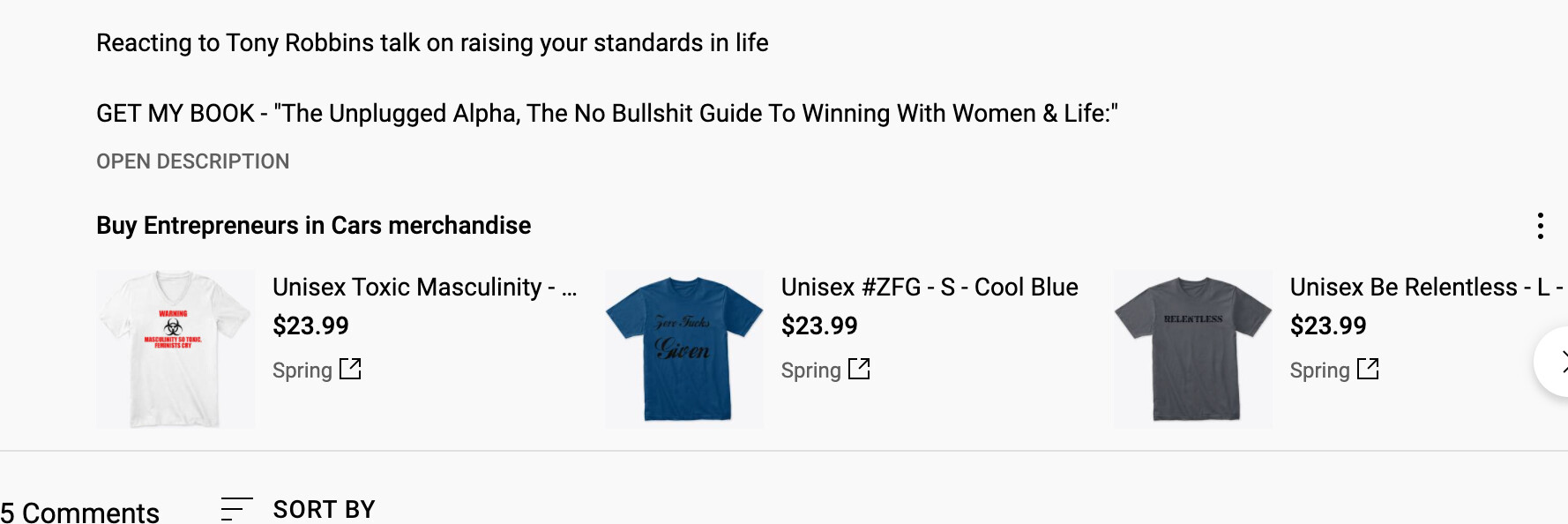Click the sort lines icon beside SORT BY
Screen dimensions: 1568x524
236,509
